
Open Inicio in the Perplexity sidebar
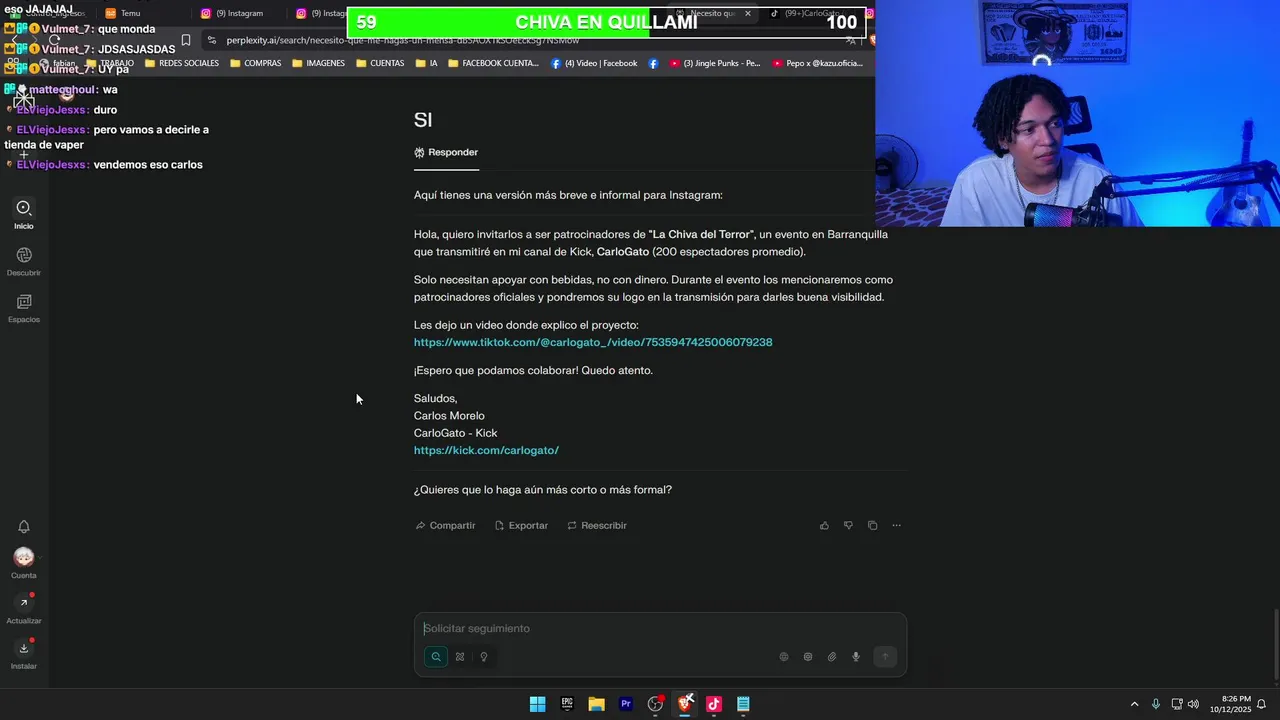click(24, 214)
